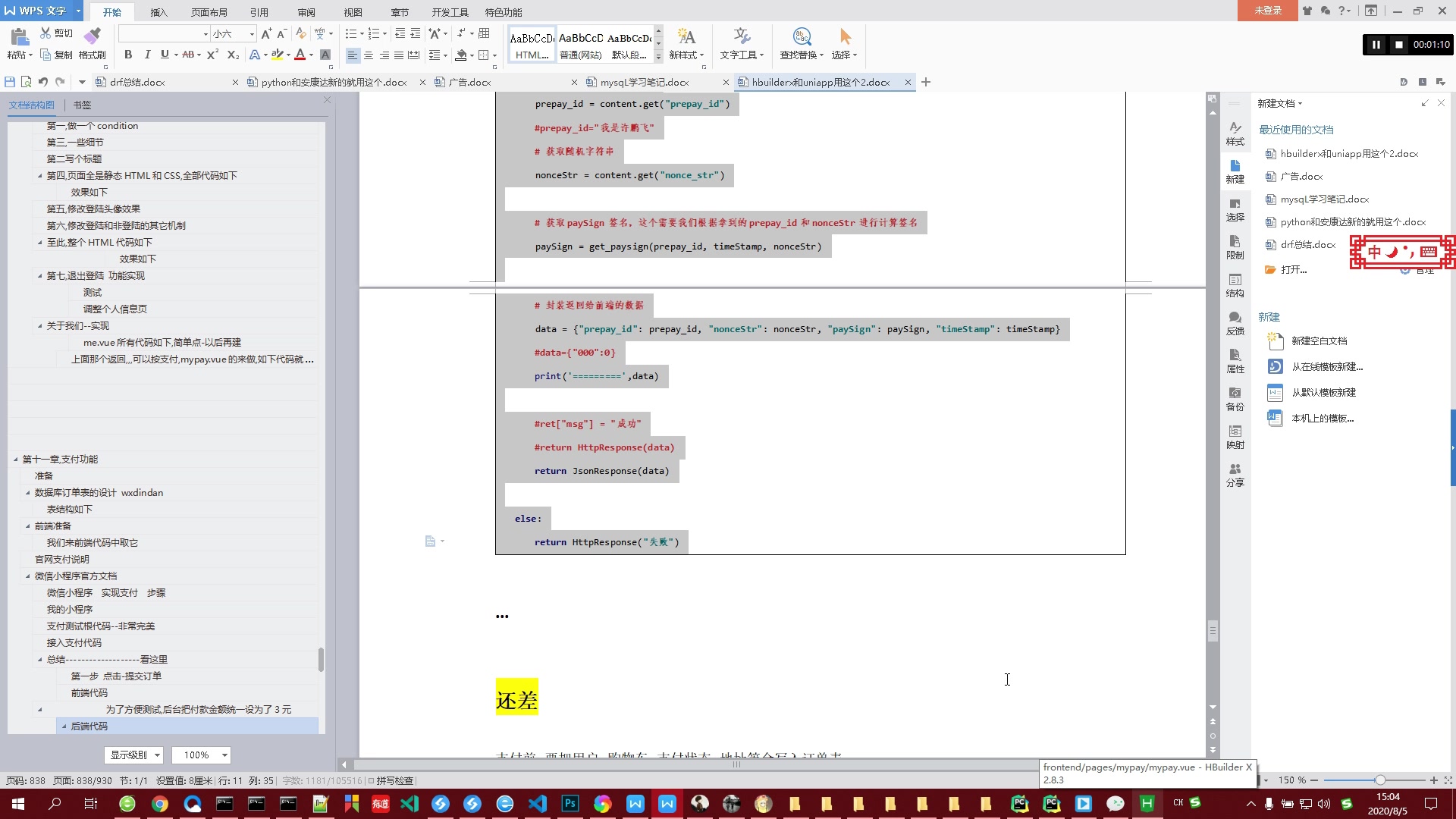Switch to the drf总结.docx document tab
The image size is (1456, 819).
click(x=137, y=82)
